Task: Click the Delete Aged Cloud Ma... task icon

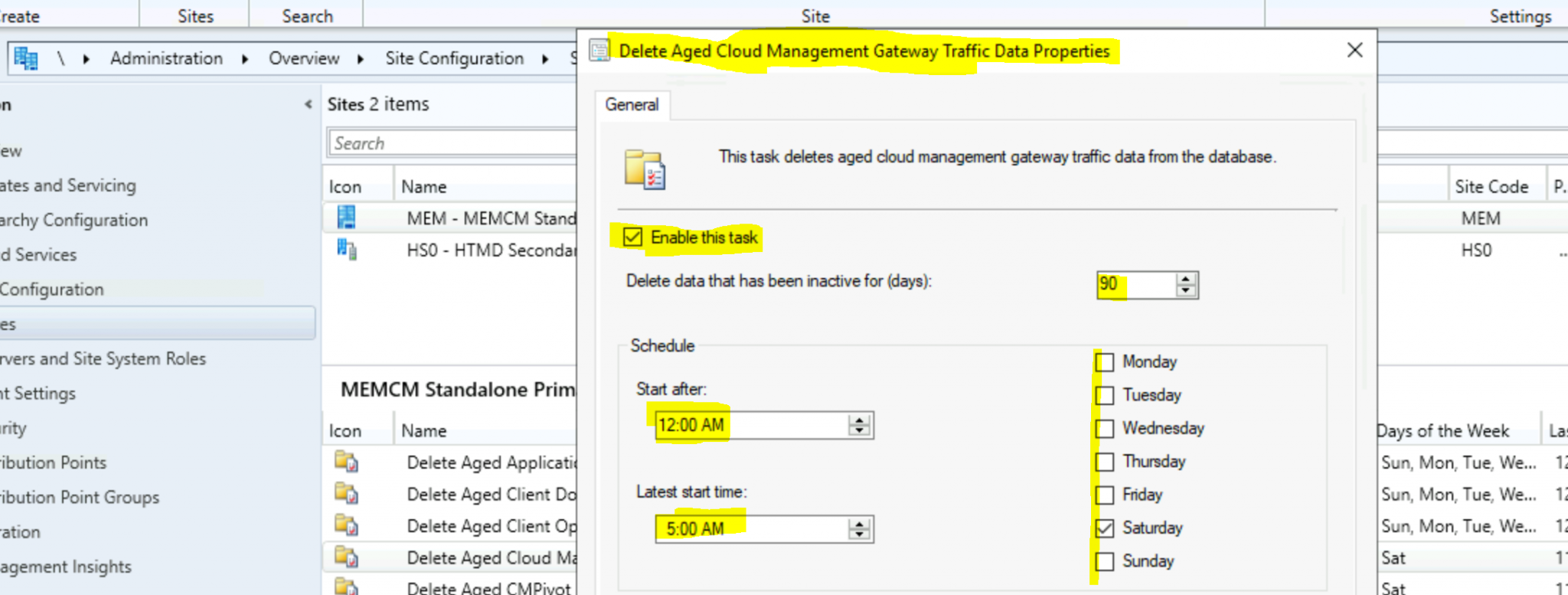Action: click(x=346, y=557)
